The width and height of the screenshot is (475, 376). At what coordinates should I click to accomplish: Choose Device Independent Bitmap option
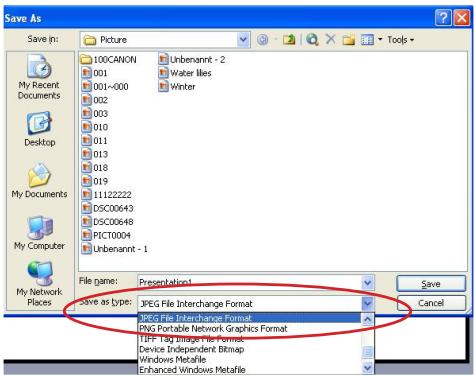[249, 349]
